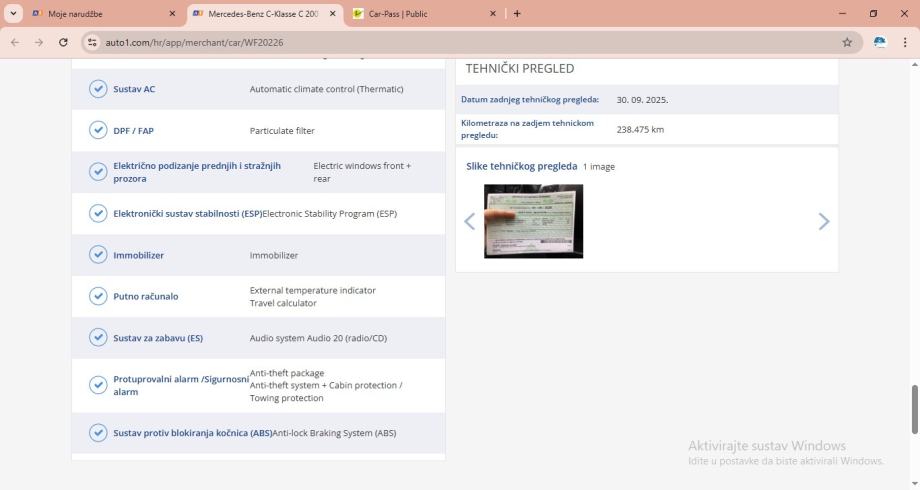Restore down the Chrome window
Viewport: 920px width, 490px height.
(874, 13)
